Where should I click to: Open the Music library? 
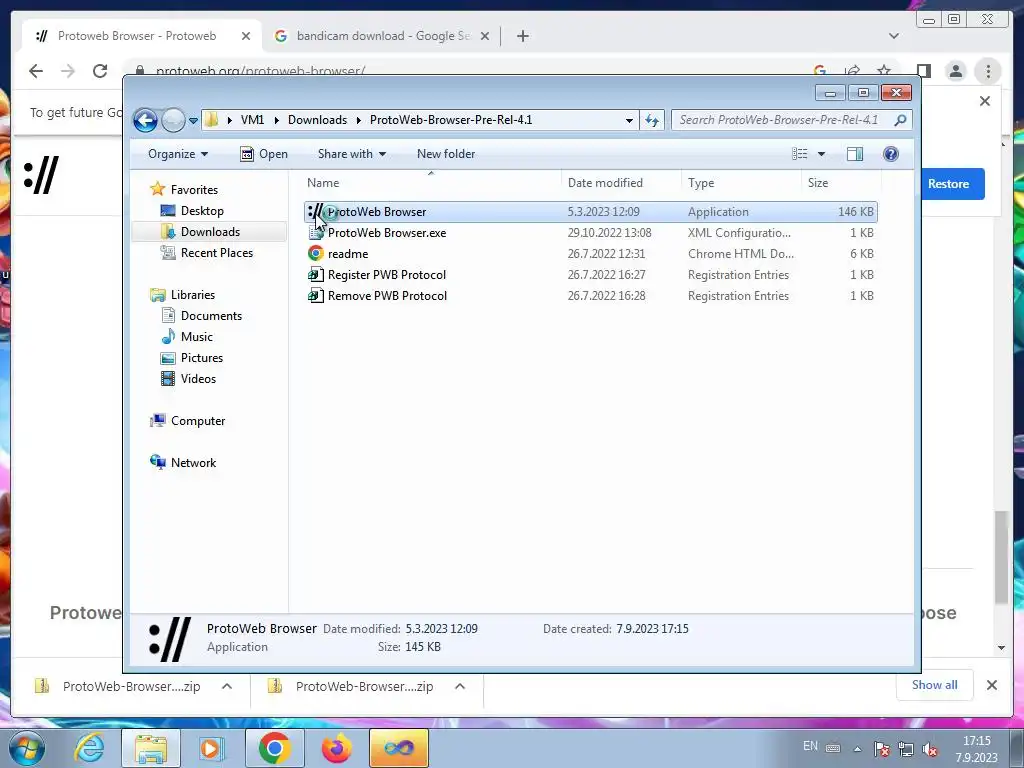pyautogui.click(x=197, y=336)
